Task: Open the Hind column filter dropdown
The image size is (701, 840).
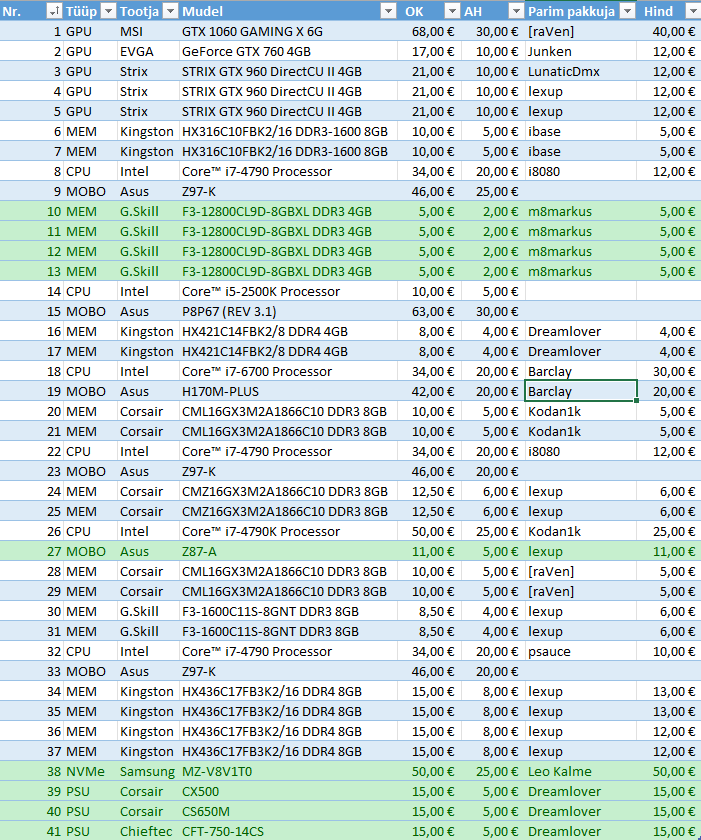Action: (x=692, y=11)
